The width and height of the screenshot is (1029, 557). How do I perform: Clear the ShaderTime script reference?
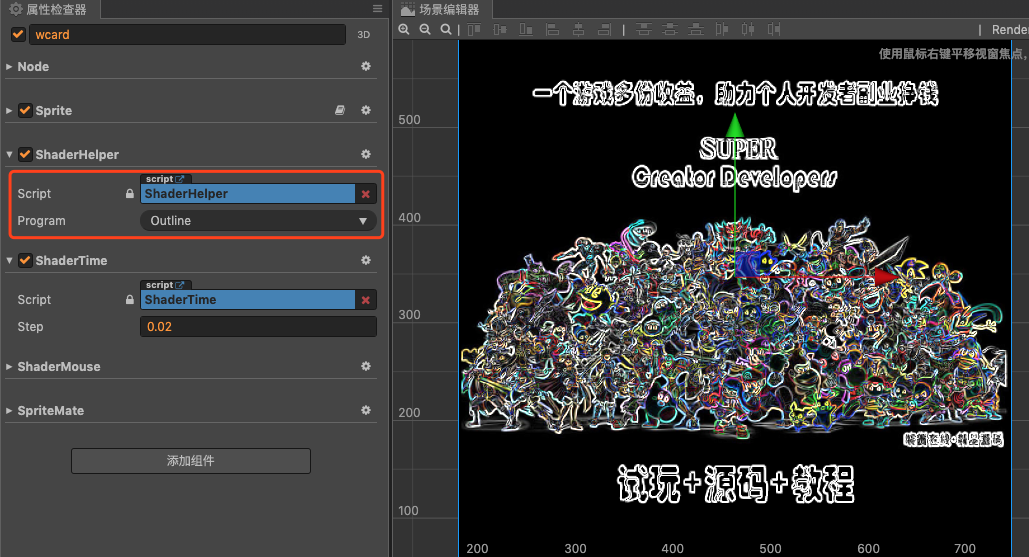coord(366,300)
